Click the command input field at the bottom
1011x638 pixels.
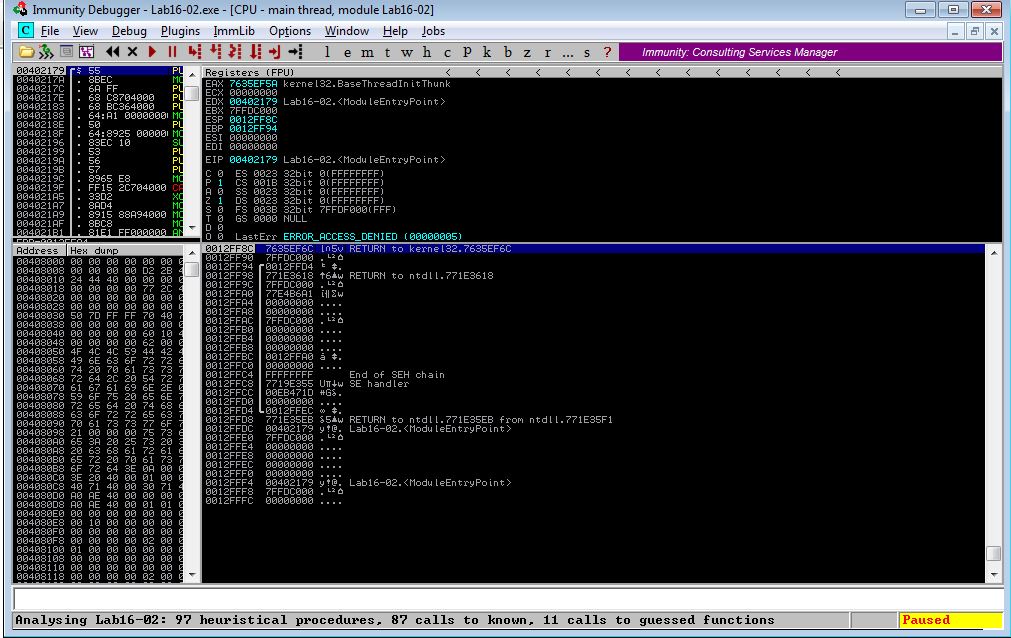point(507,599)
